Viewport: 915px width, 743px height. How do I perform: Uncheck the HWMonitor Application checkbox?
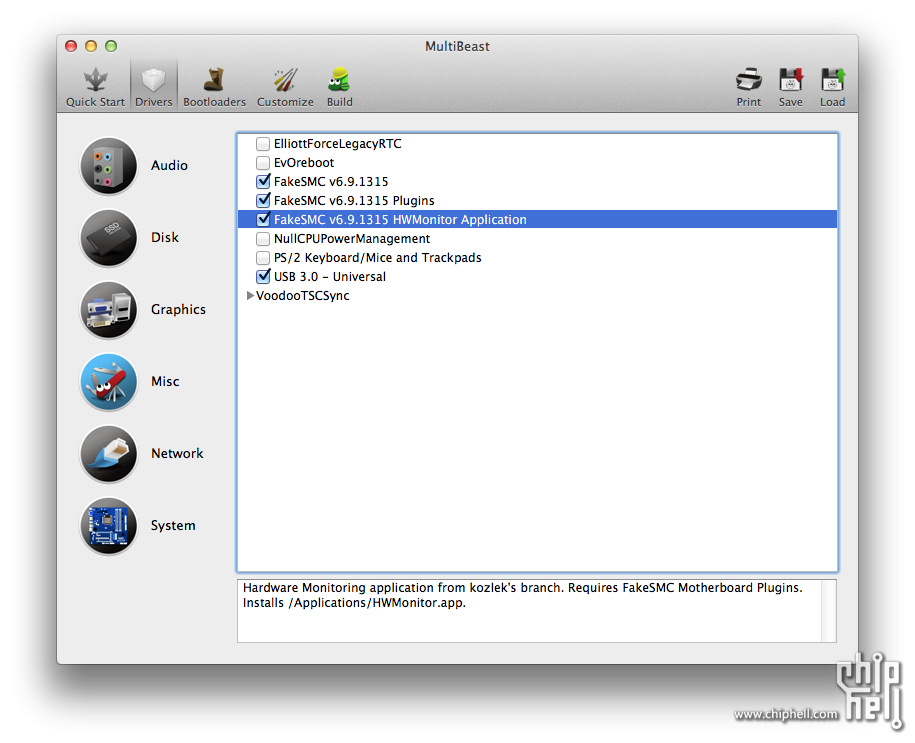click(263, 219)
